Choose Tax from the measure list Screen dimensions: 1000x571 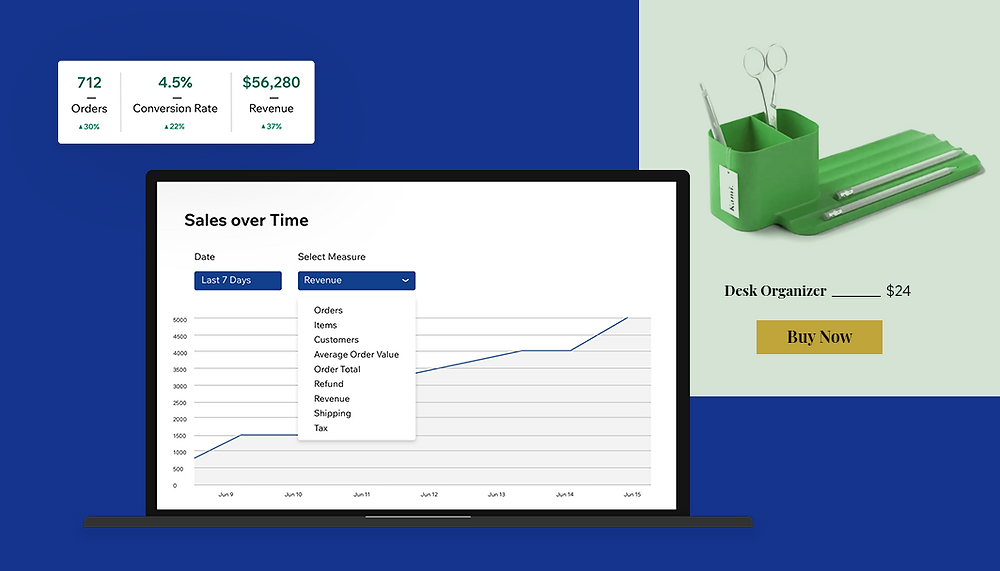pos(321,428)
